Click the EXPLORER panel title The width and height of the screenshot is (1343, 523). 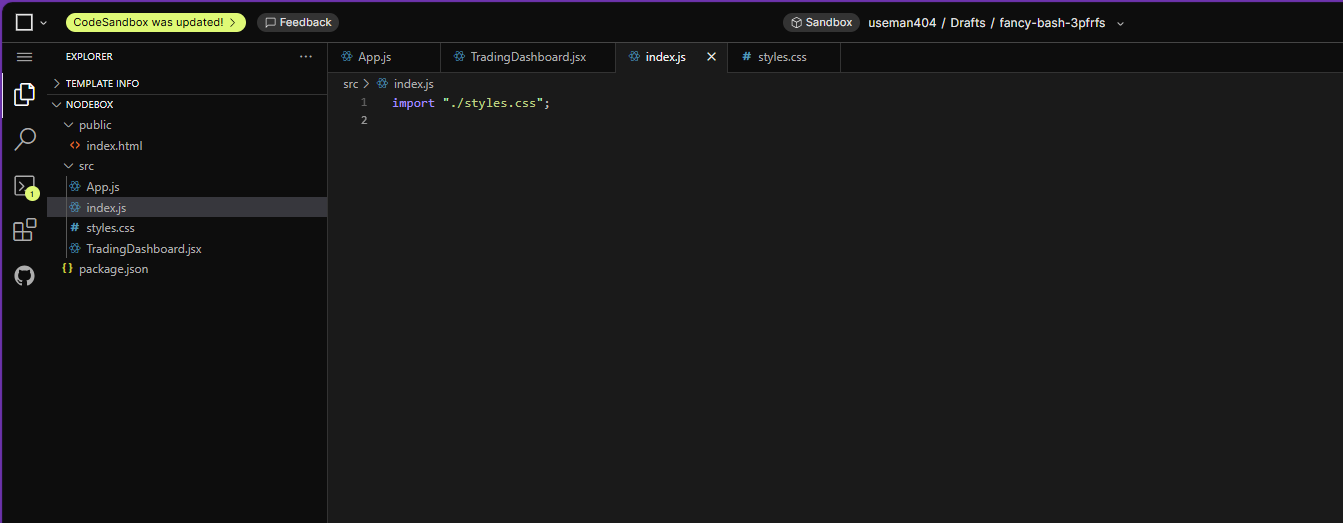tap(89, 57)
